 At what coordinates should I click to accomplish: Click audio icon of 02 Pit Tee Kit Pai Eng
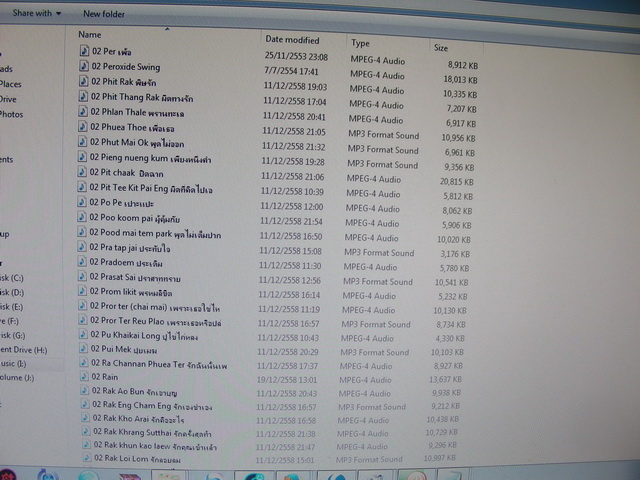pyautogui.click(x=82, y=187)
